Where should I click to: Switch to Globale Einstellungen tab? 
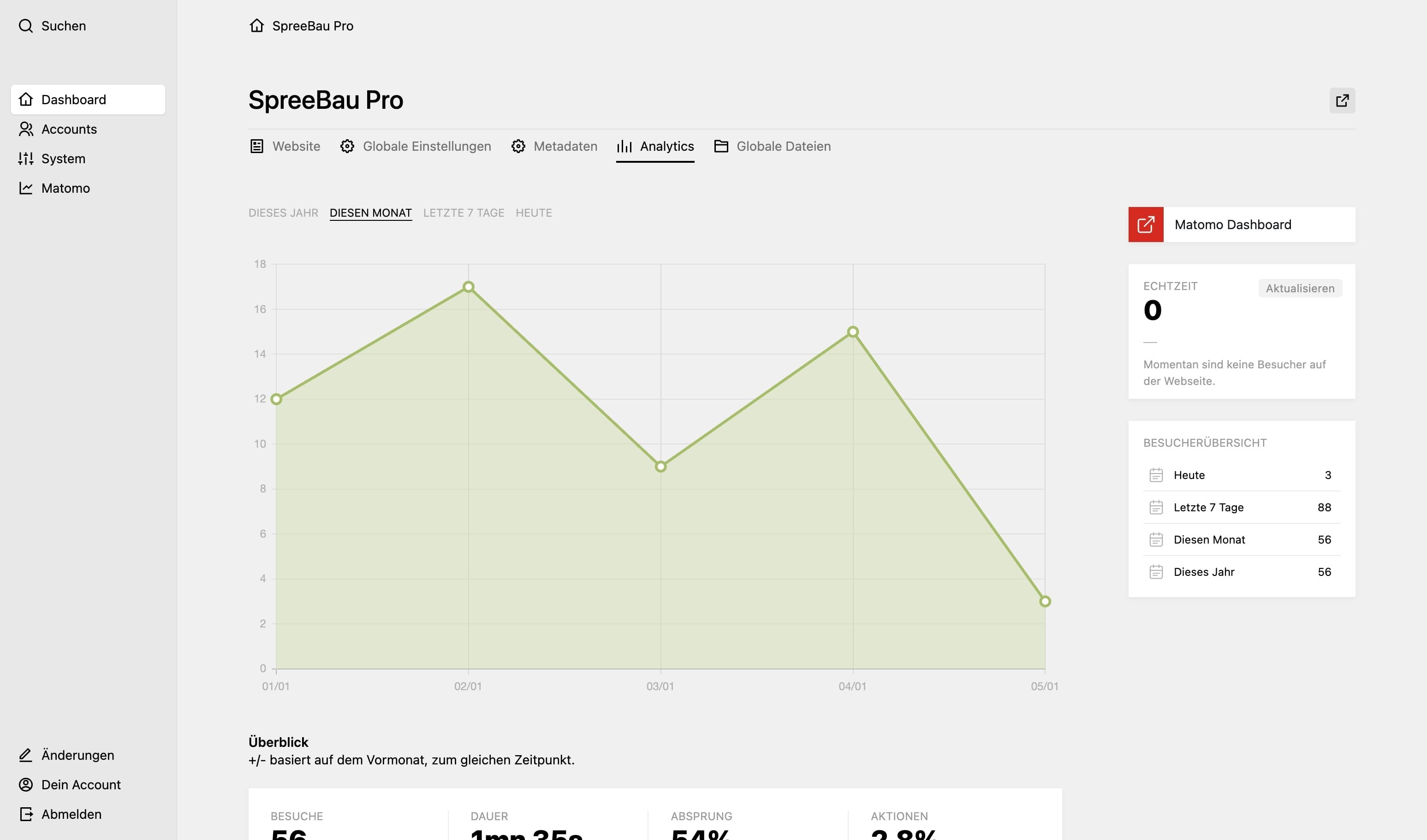(x=415, y=146)
